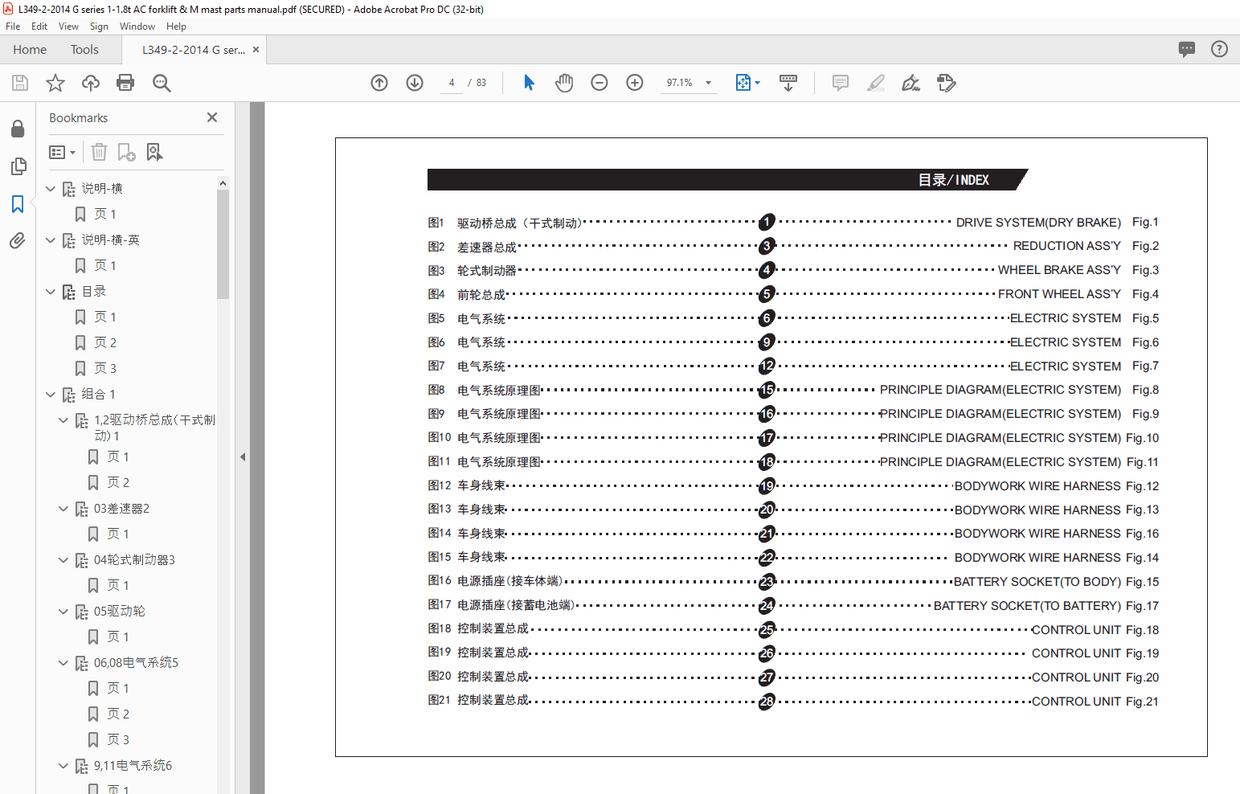Image resolution: width=1240 pixels, height=794 pixels.
Task: Click the Print file icon
Action: coord(125,83)
